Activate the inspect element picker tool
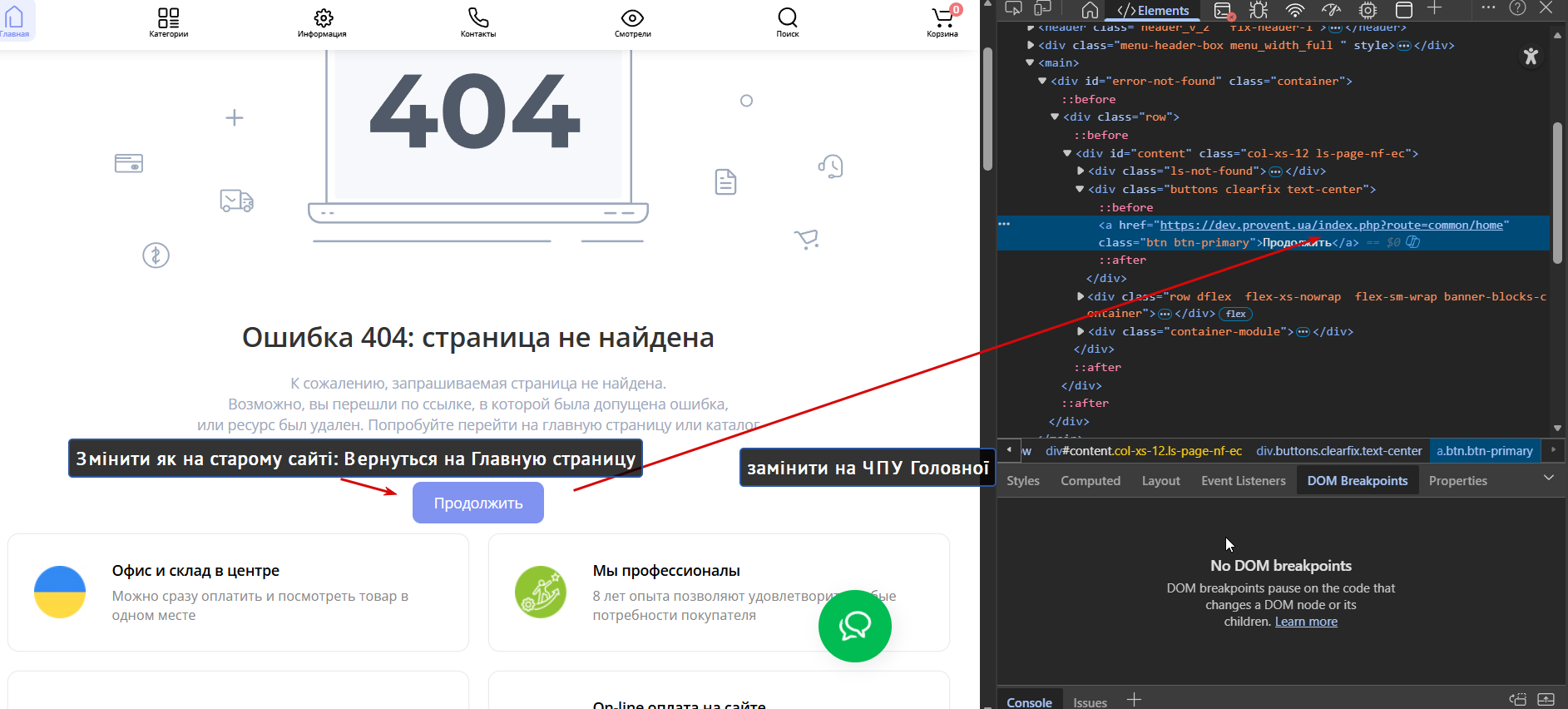Image resolution: width=1568 pixels, height=709 pixels. pyautogui.click(x=1013, y=9)
